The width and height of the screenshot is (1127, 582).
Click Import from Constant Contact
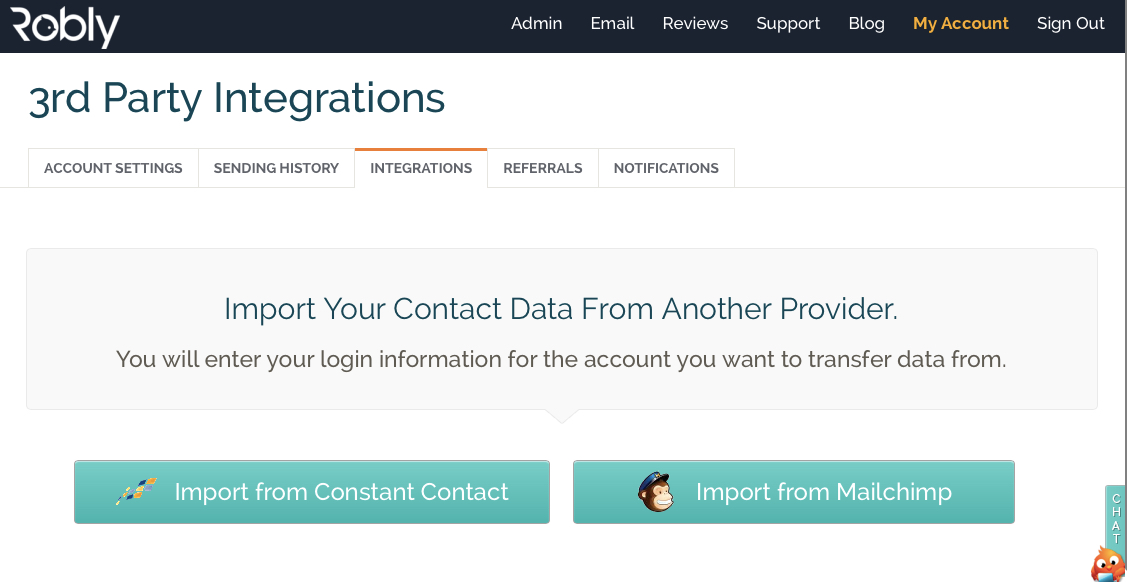[x=311, y=491]
